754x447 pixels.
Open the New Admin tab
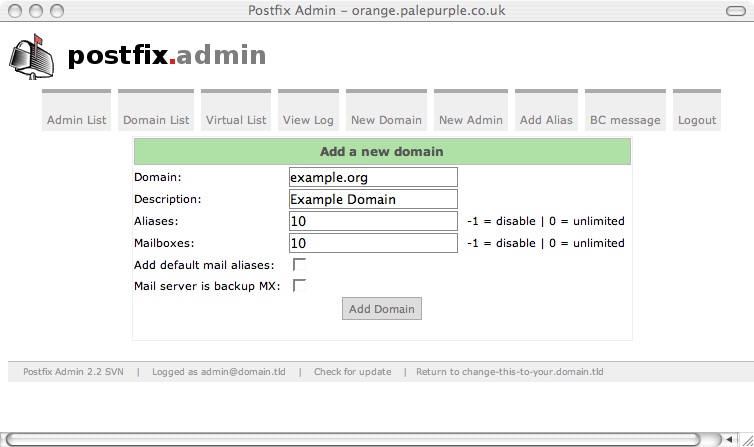(471, 119)
